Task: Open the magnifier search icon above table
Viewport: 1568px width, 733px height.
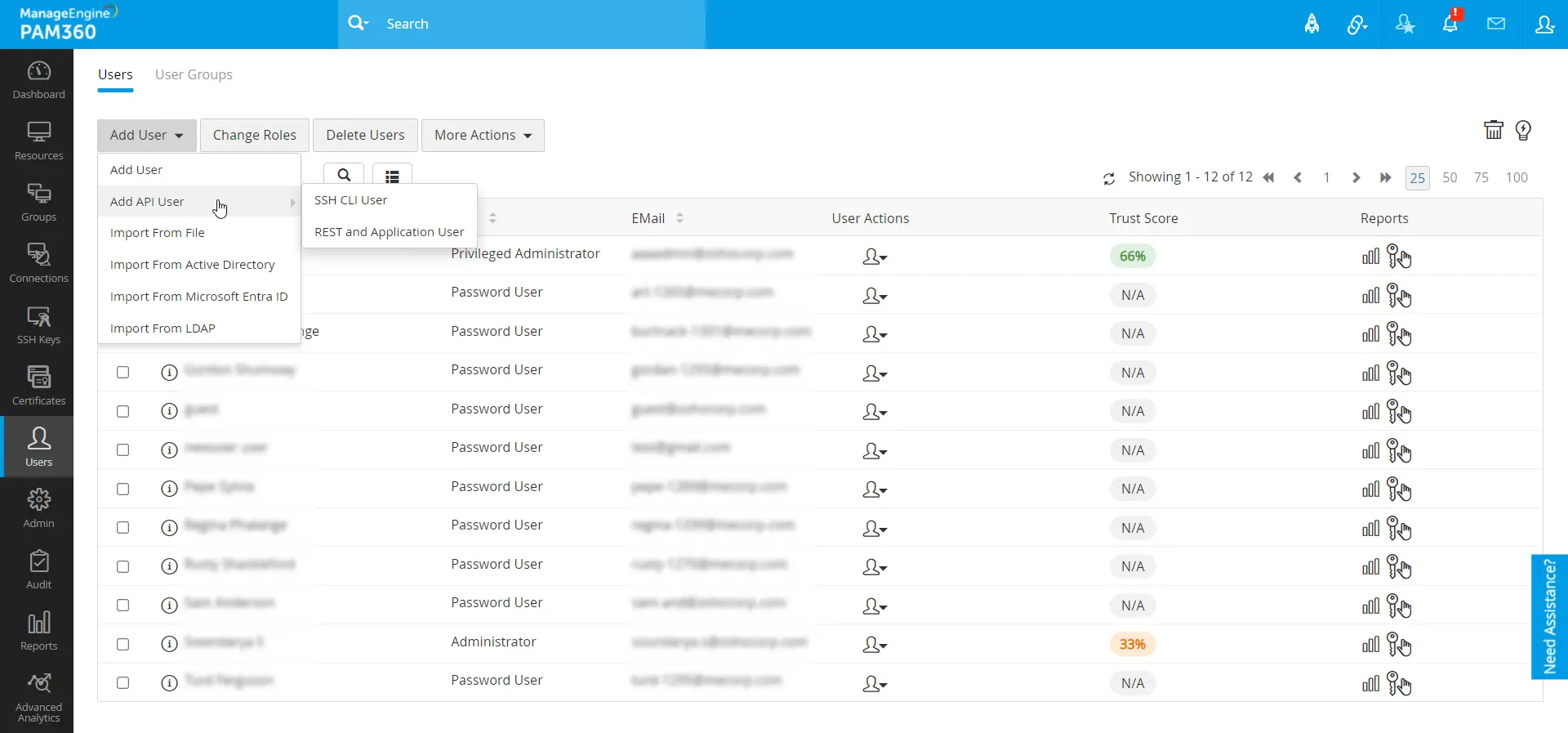Action: (x=344, y=175)
